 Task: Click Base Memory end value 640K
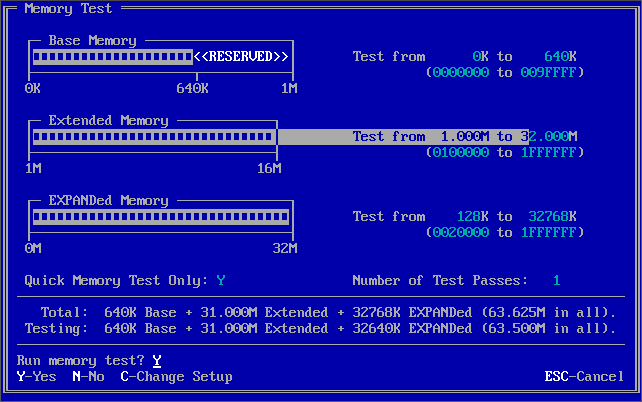click(x=560, y=57)
